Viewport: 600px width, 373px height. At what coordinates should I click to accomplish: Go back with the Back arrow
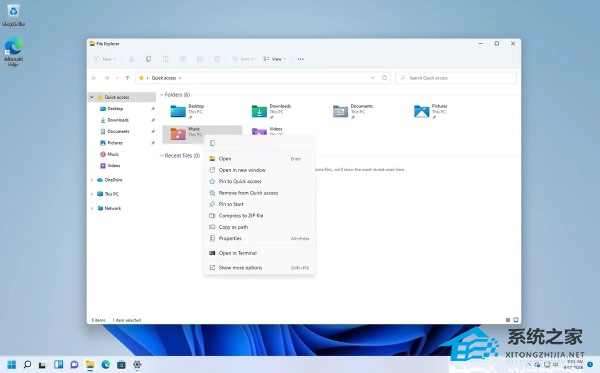click(94, 78)
